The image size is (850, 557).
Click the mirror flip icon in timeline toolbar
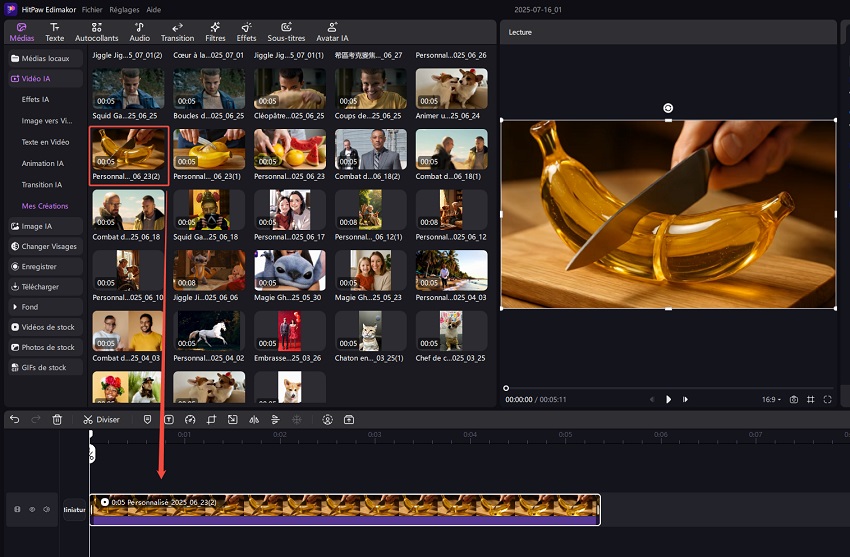[254, 420]
